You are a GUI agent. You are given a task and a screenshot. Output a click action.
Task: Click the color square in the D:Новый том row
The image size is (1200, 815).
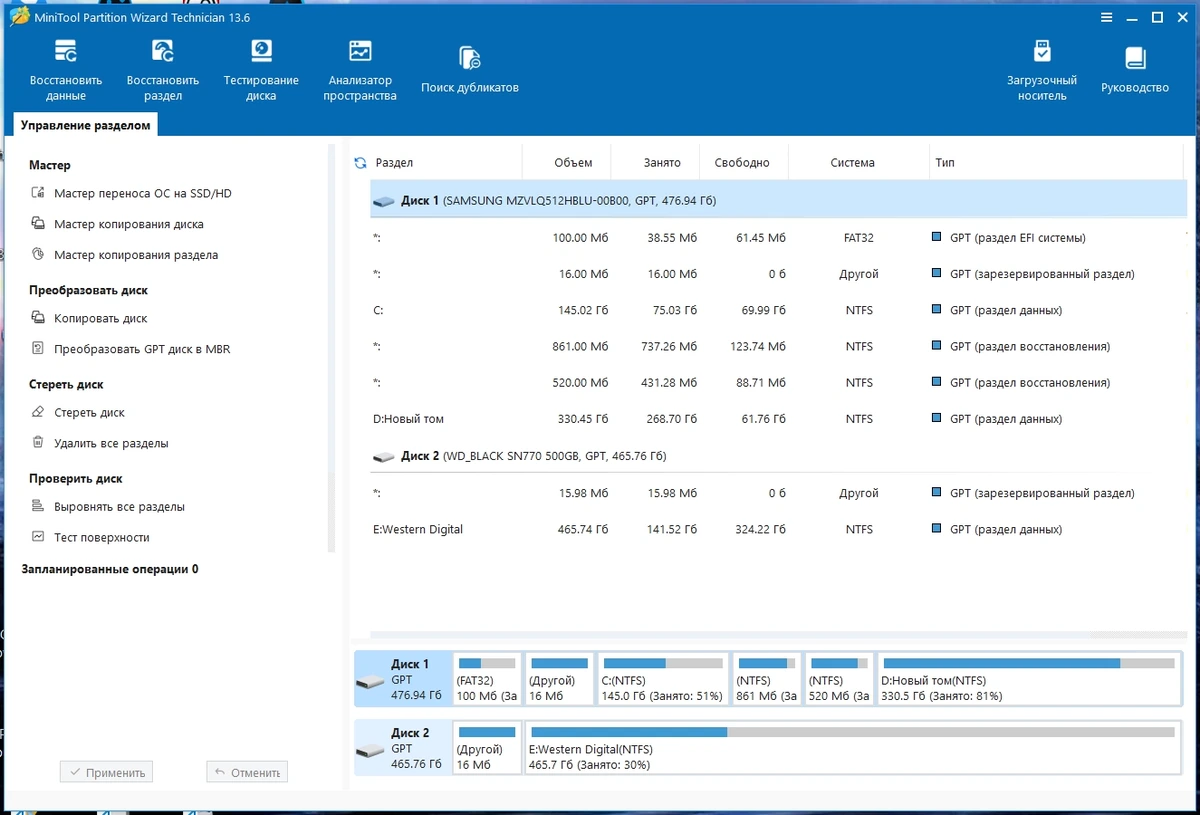(936, 419)
